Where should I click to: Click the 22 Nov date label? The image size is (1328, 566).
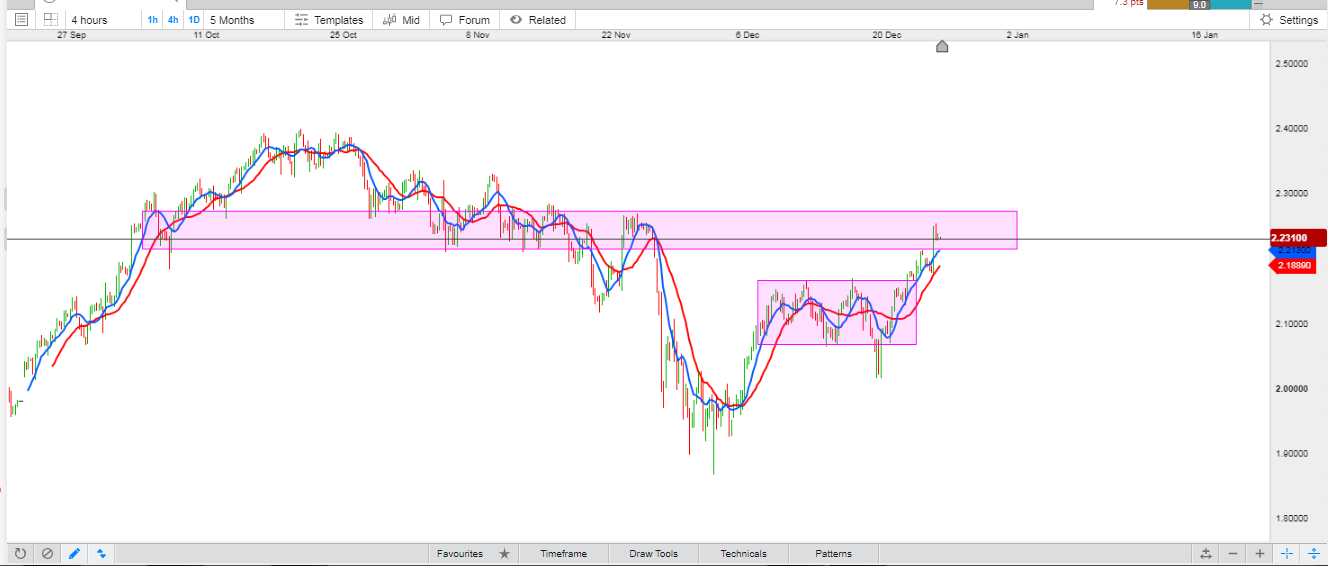(x=616, y=35)
